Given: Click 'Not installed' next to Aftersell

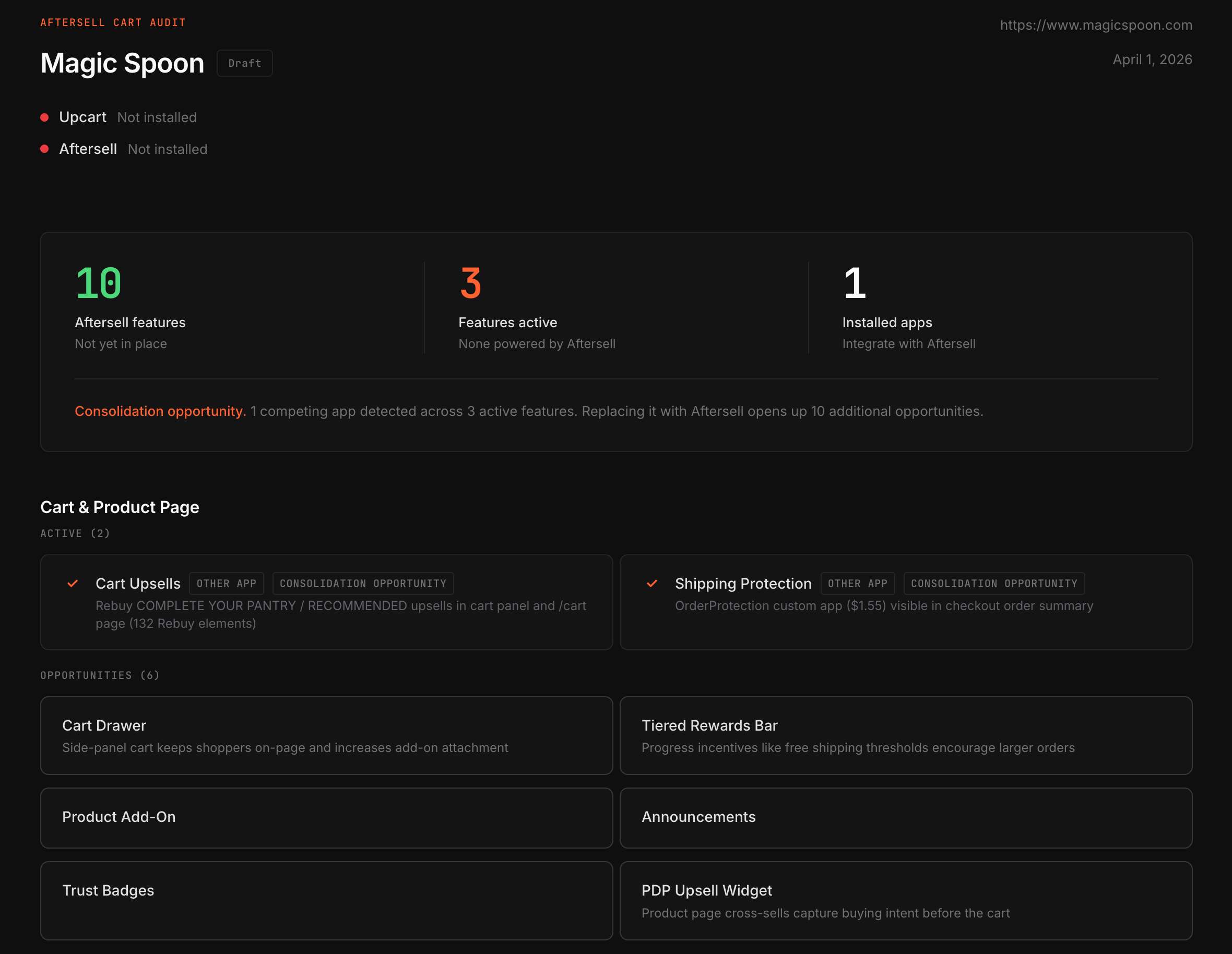Looking at the screenshot, I should [168, 149].
